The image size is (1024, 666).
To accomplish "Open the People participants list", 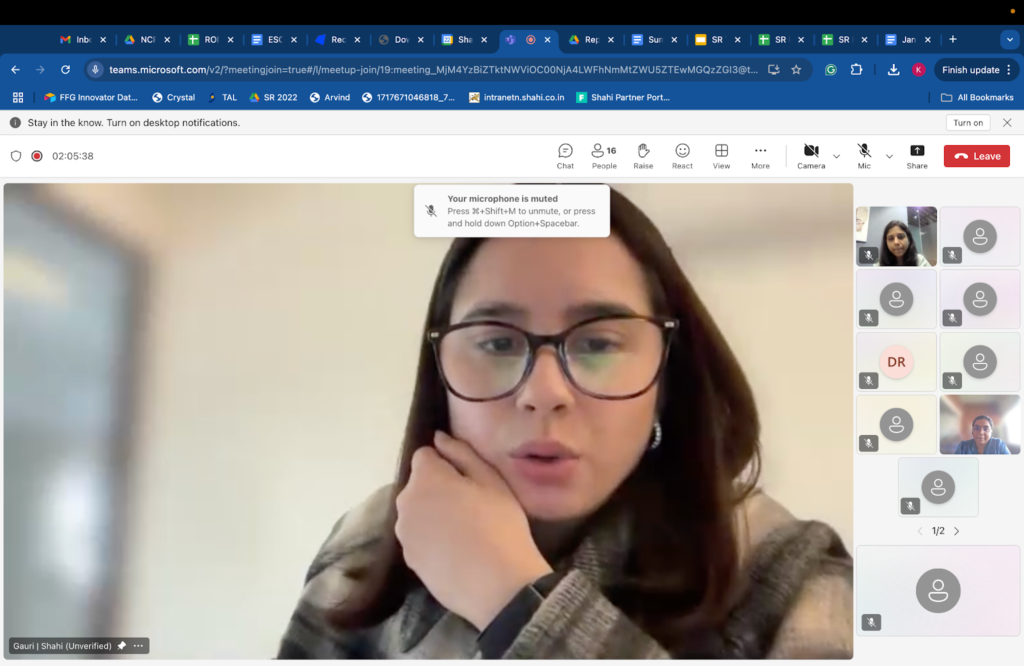I will [x=603, y=155].
